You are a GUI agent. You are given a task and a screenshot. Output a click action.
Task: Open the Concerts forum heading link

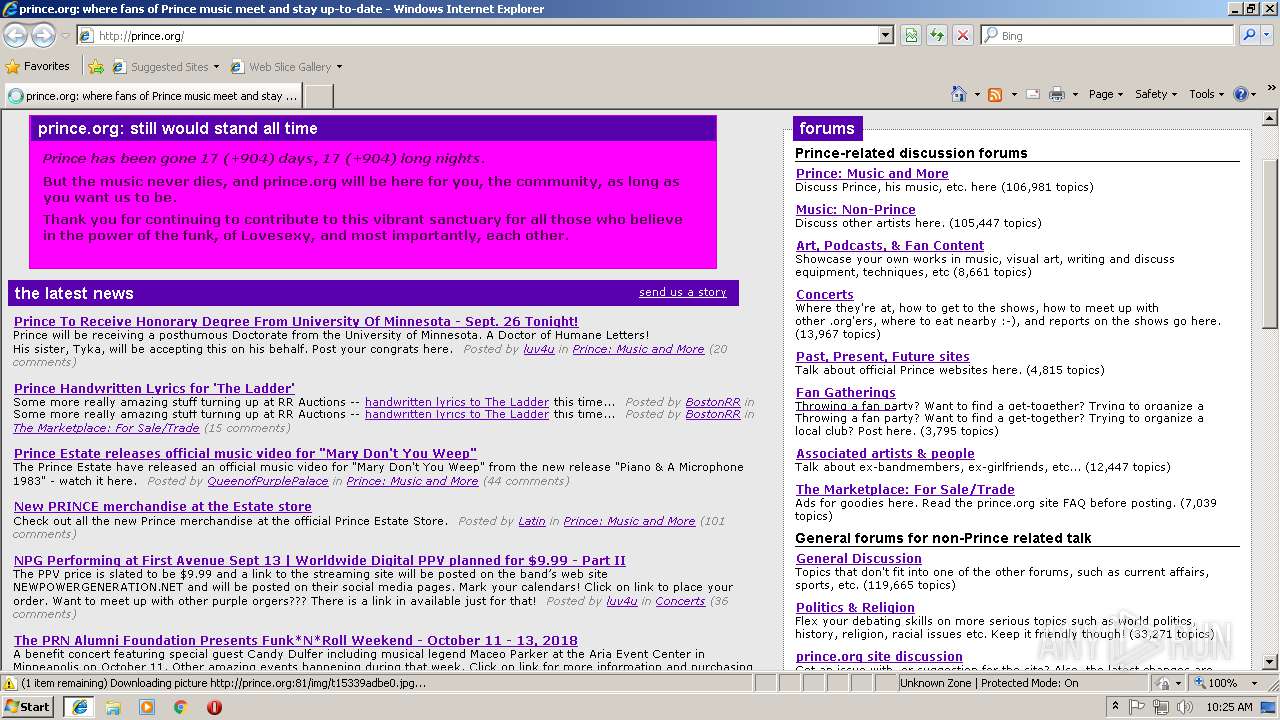click(x=825, y=294)
